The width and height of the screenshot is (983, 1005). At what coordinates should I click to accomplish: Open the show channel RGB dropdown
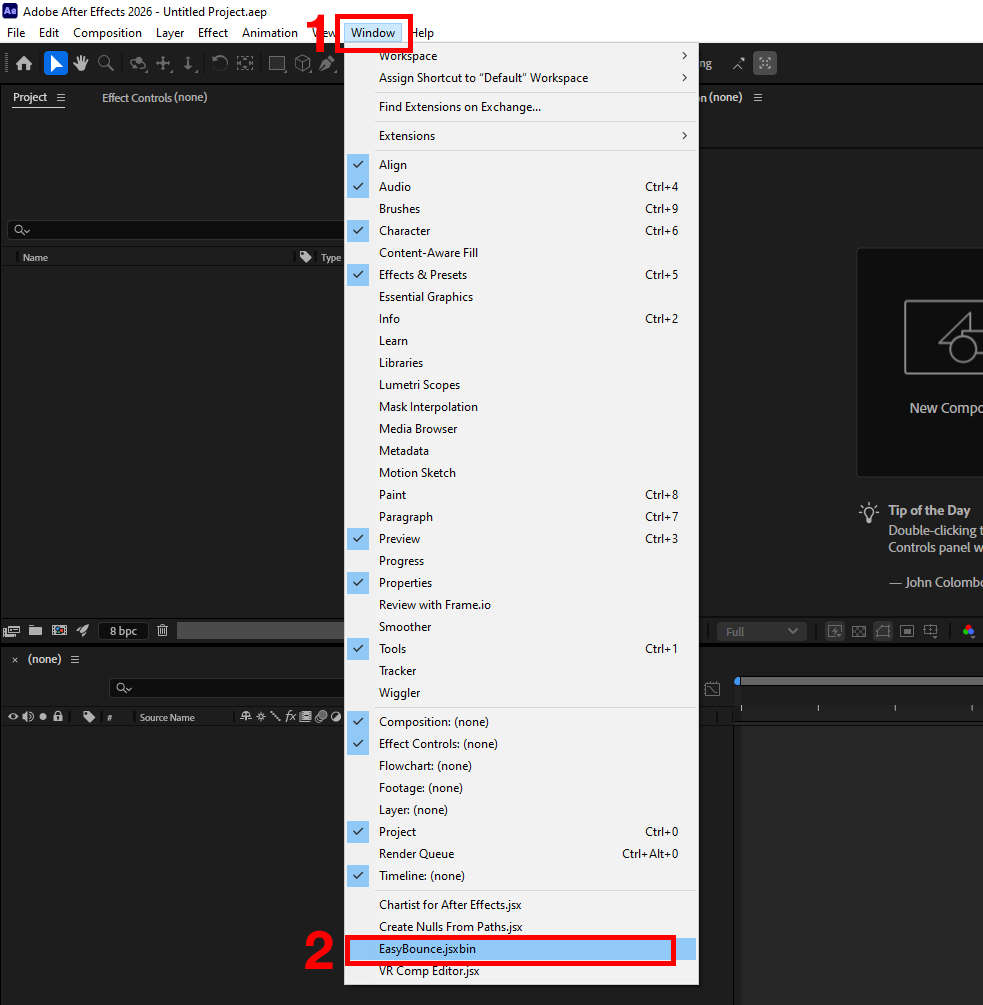click(x=968, y=631)
